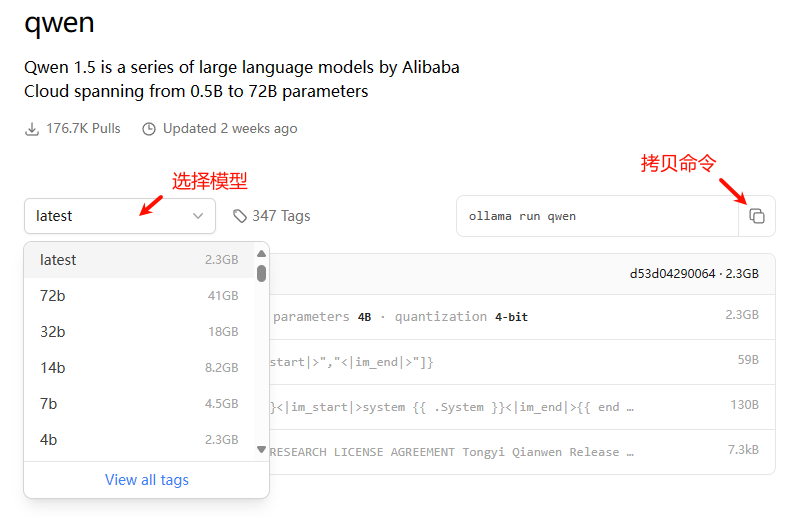This screenshot has height=517, width=800.
Task: Click the clock Updated icon
Action: coord(149,129)
